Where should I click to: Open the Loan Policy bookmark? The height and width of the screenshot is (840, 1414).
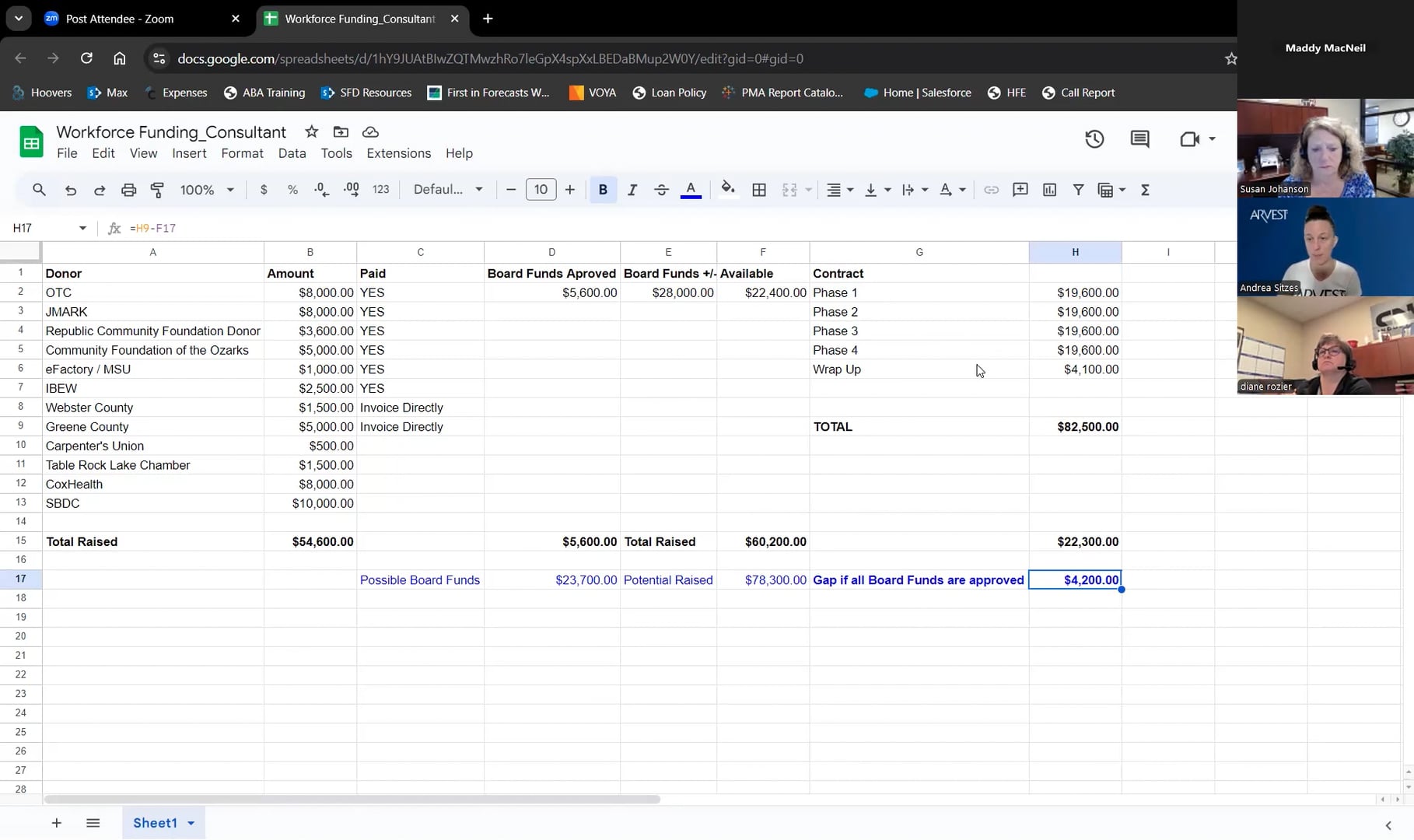670,93
